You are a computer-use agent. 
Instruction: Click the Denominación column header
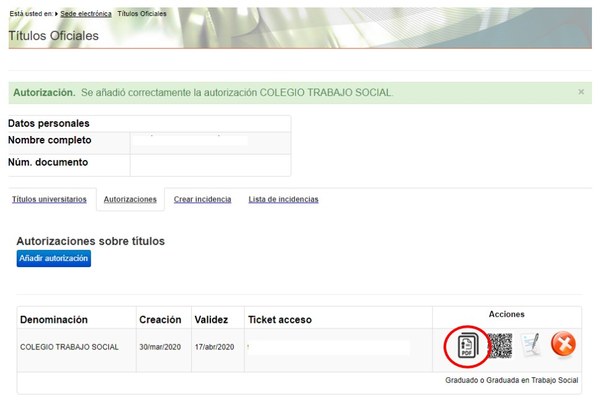pyautogui.click(x=54, y=320)
